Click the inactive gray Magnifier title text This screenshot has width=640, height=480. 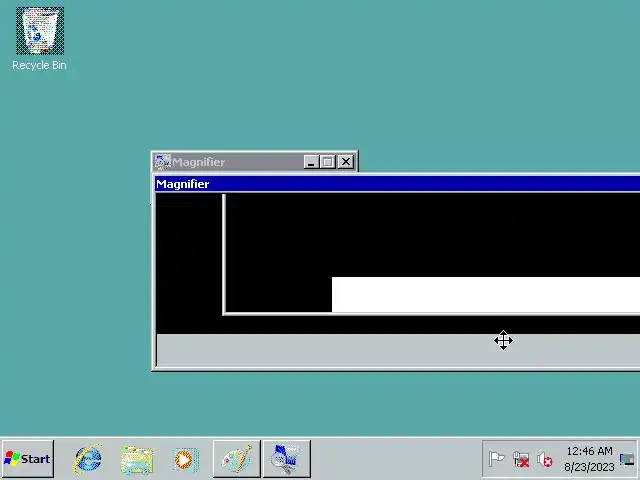198,162
